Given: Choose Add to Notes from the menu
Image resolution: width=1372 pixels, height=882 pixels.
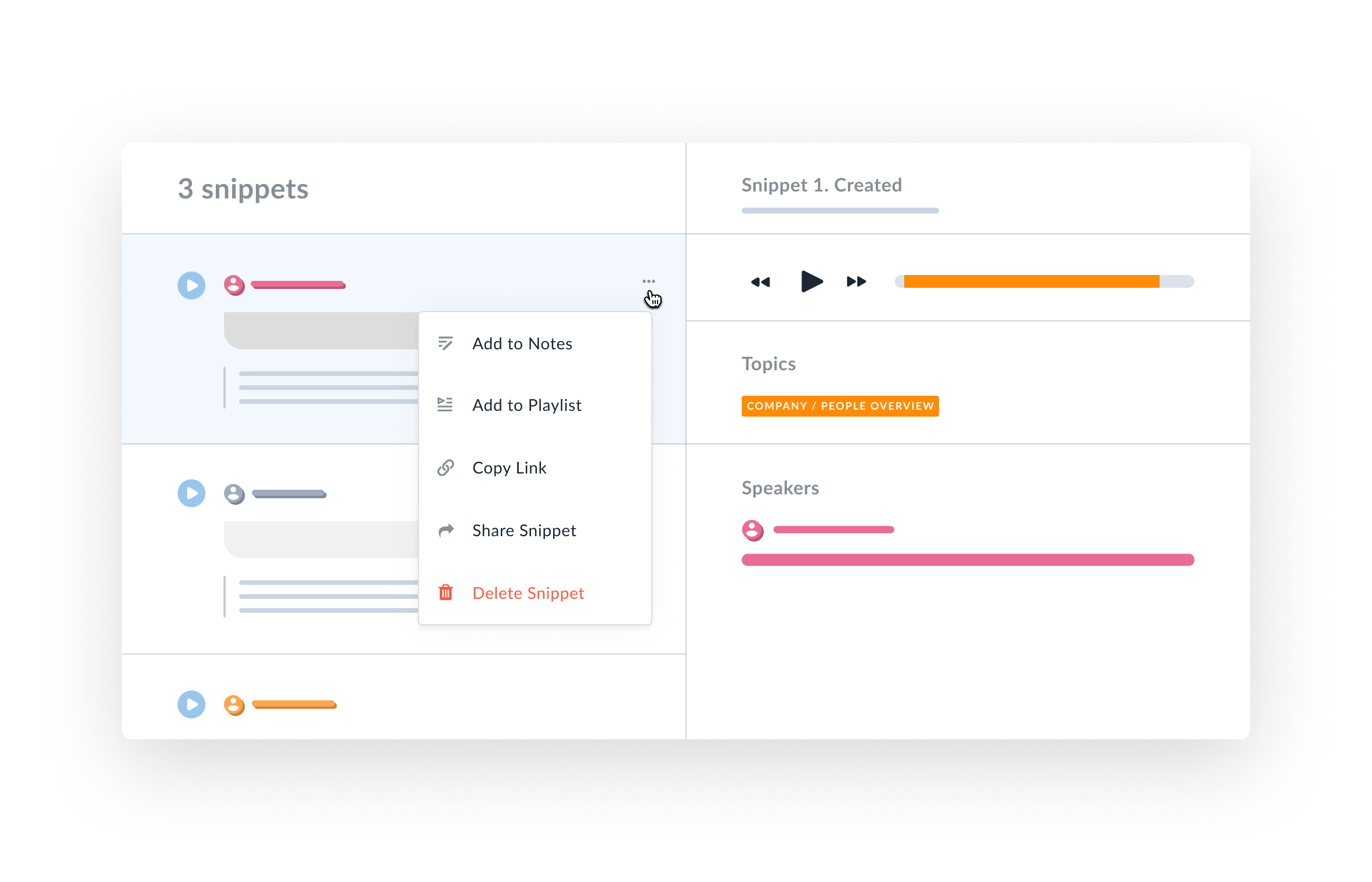Looking at the screenshot, I should [x=535, y=344].
